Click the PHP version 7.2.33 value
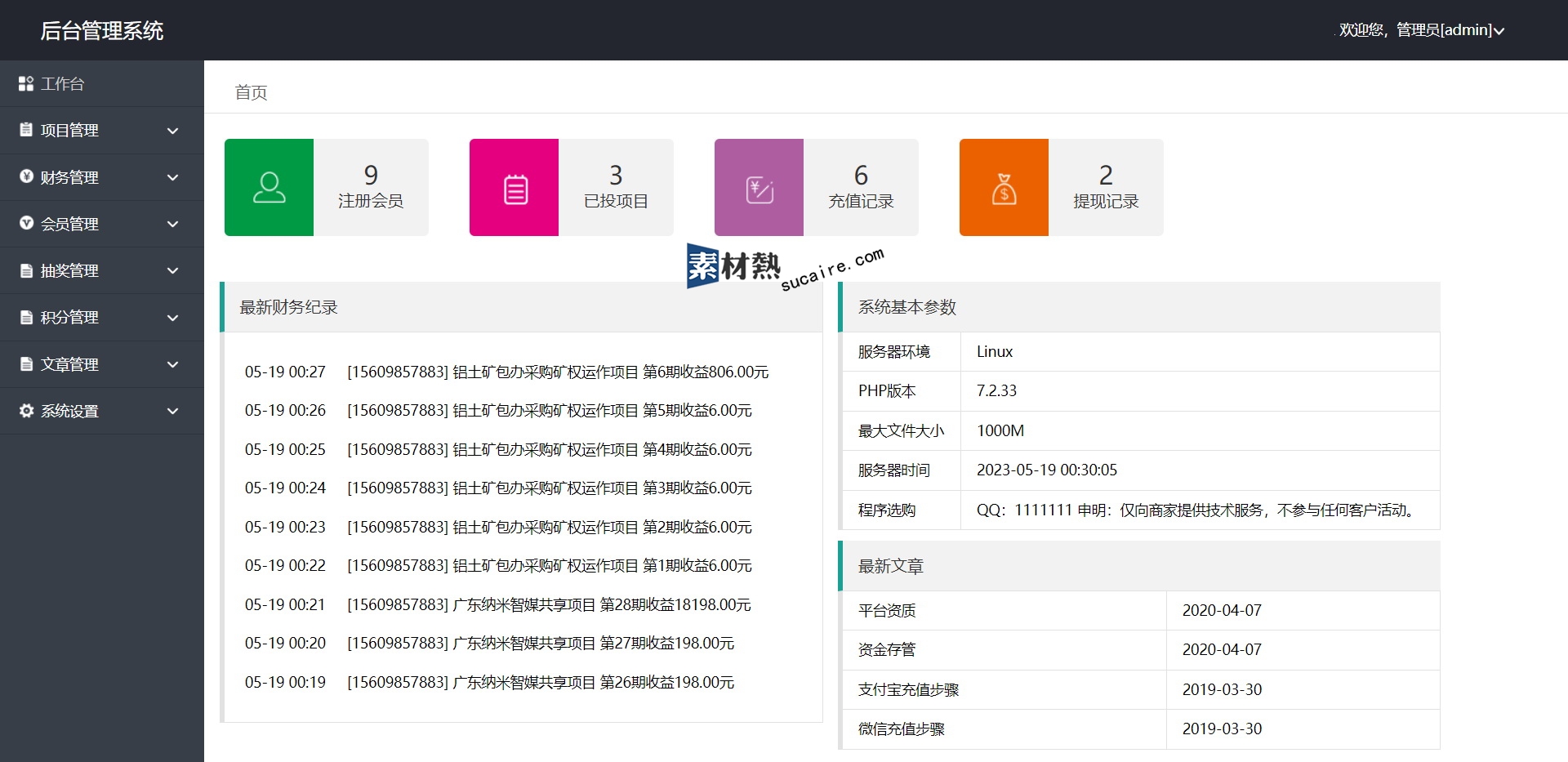The image size is (1568, 762). (996, 390)
